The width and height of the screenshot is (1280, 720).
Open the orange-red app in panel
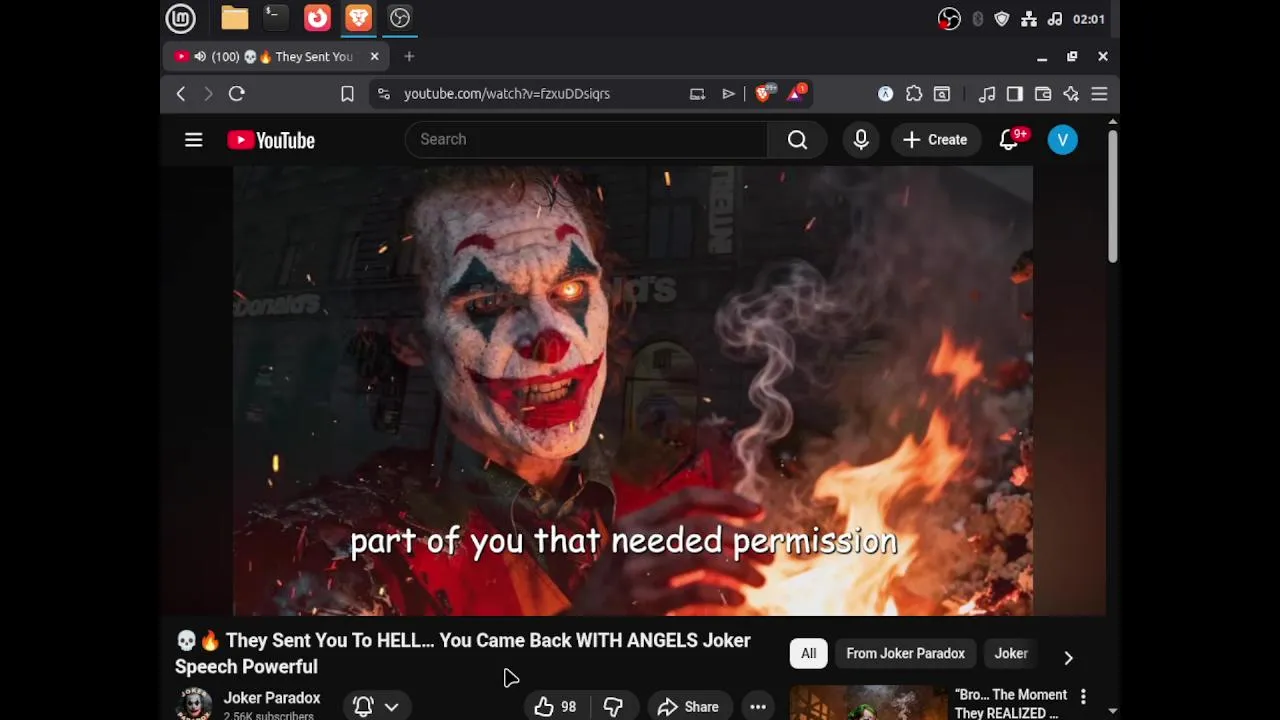317,18
